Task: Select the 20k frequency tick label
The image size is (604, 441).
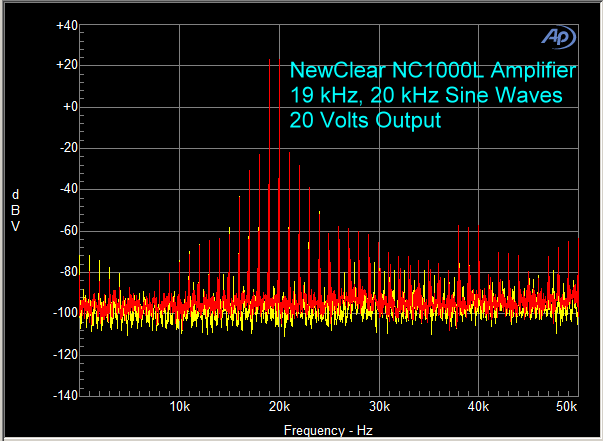Action: point(280,408)
